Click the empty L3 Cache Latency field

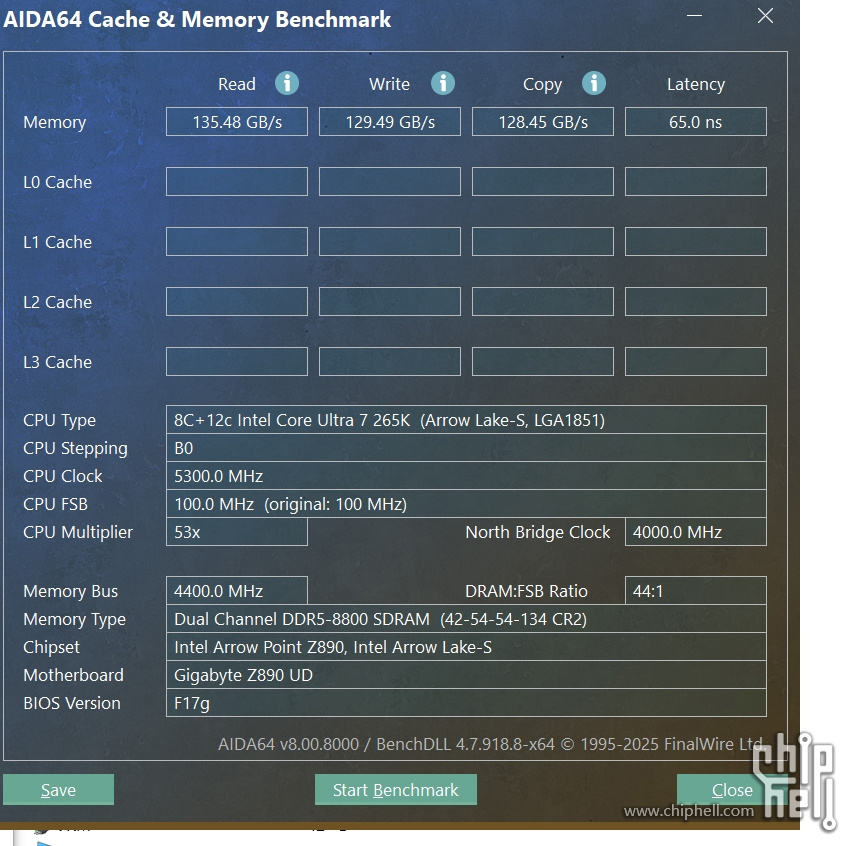point(696,362)
